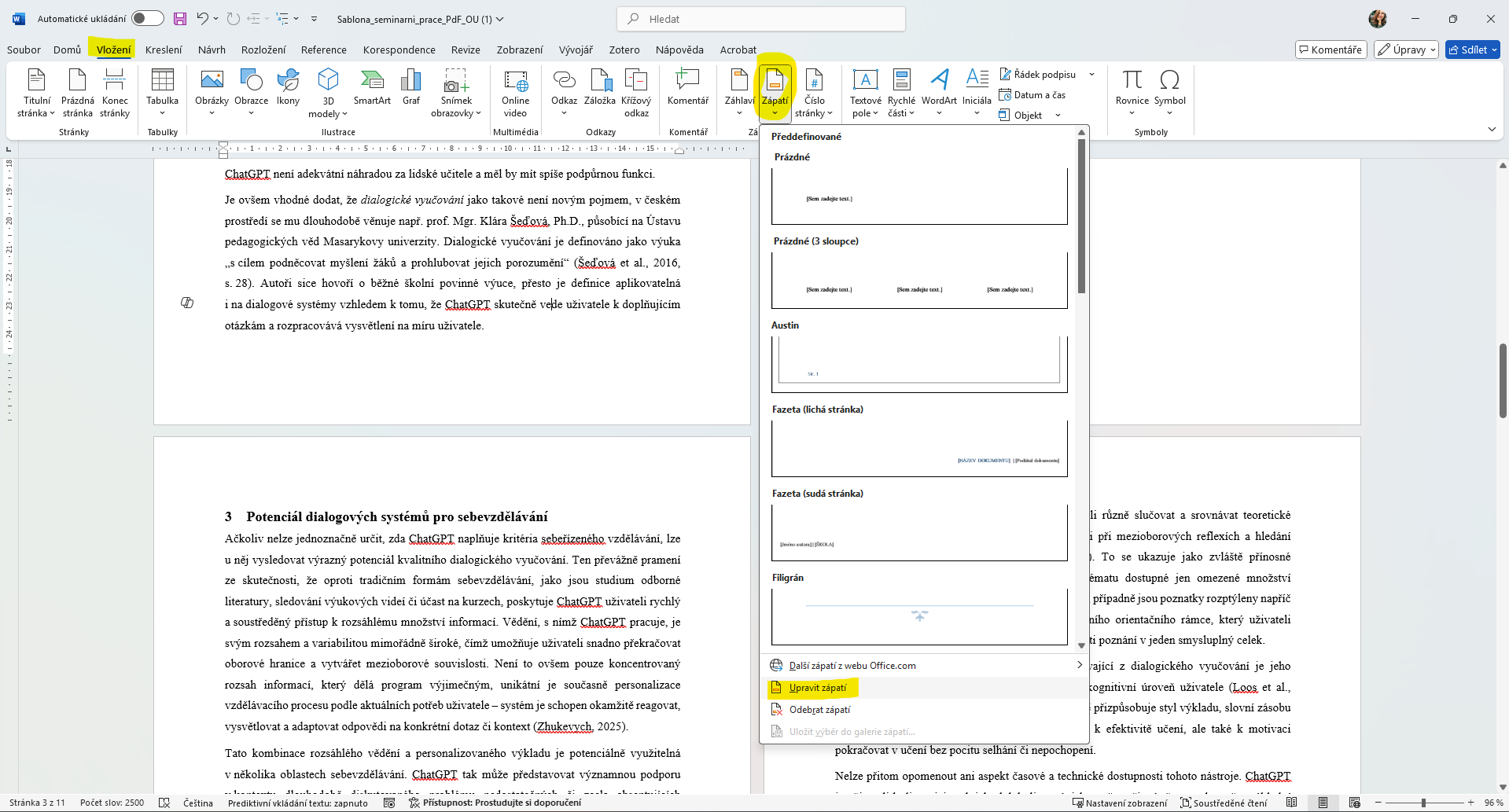This screenshot has height=812, width=1509.
Task: Switch to Soustředěné čtení focus mode
Action: coord(1223,803)
